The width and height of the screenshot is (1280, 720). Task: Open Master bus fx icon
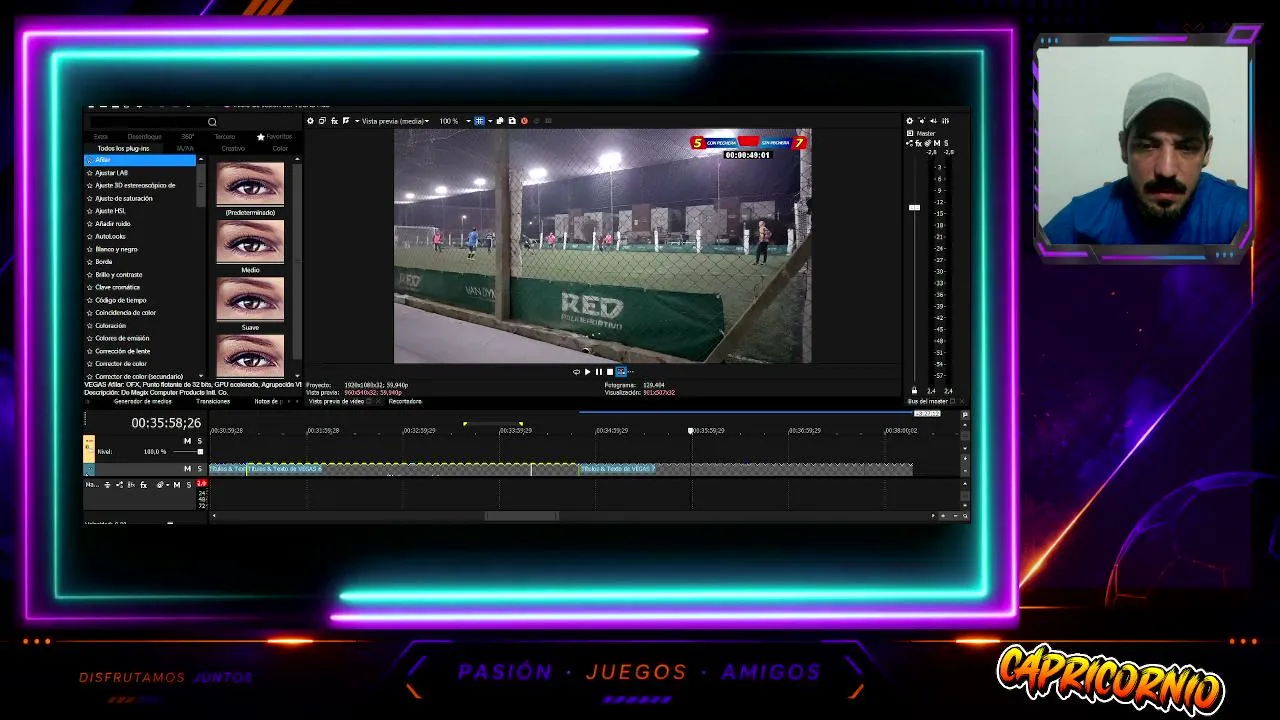919,143
